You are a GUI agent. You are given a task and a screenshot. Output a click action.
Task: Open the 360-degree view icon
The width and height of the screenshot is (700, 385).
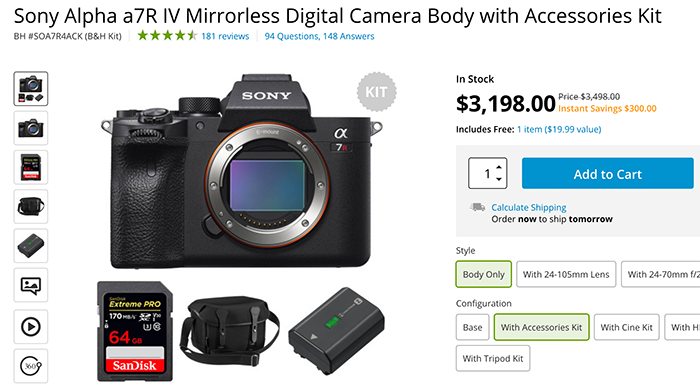[31, 366]
